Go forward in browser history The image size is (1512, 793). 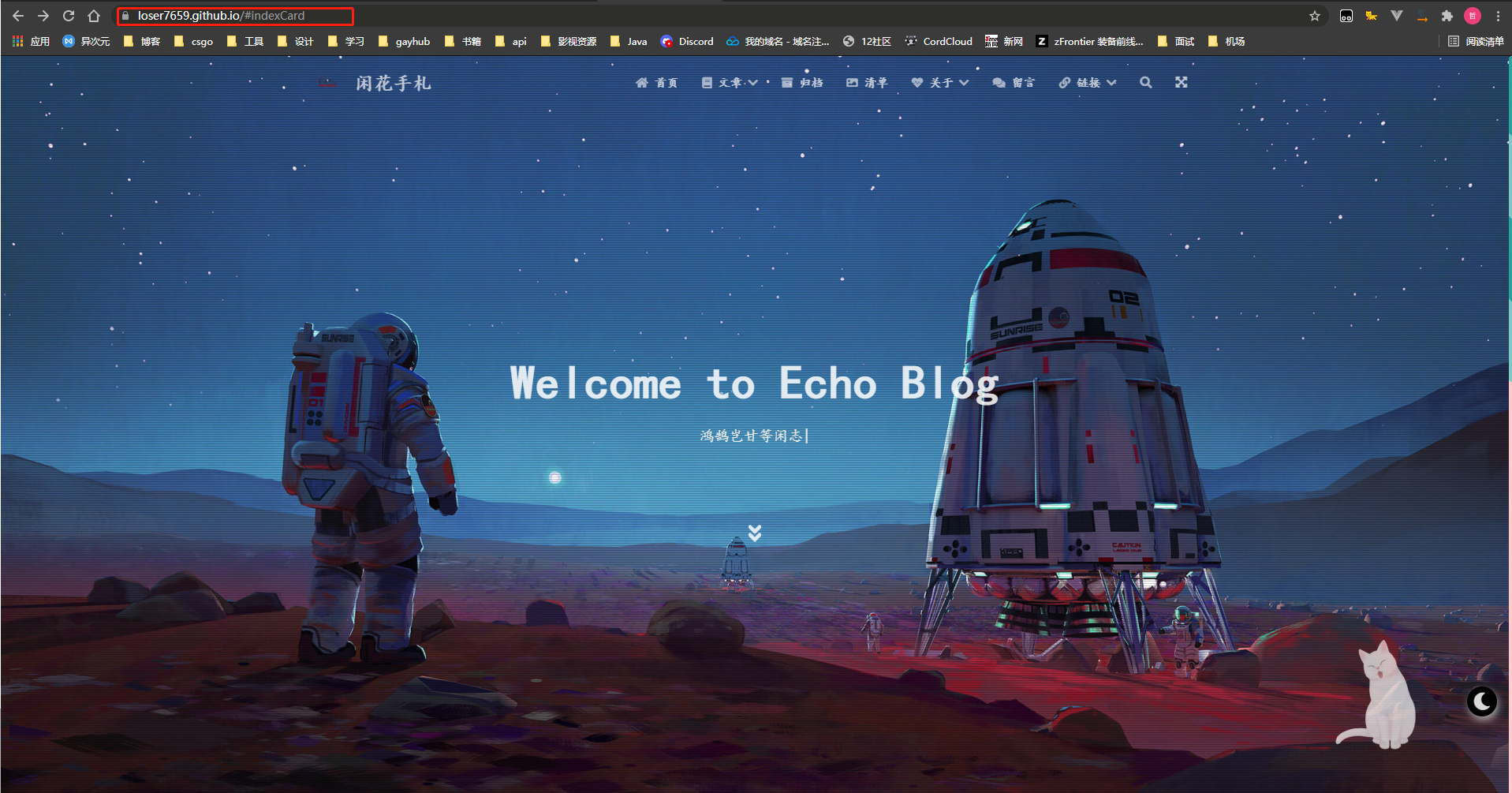[x=43, y=16]
